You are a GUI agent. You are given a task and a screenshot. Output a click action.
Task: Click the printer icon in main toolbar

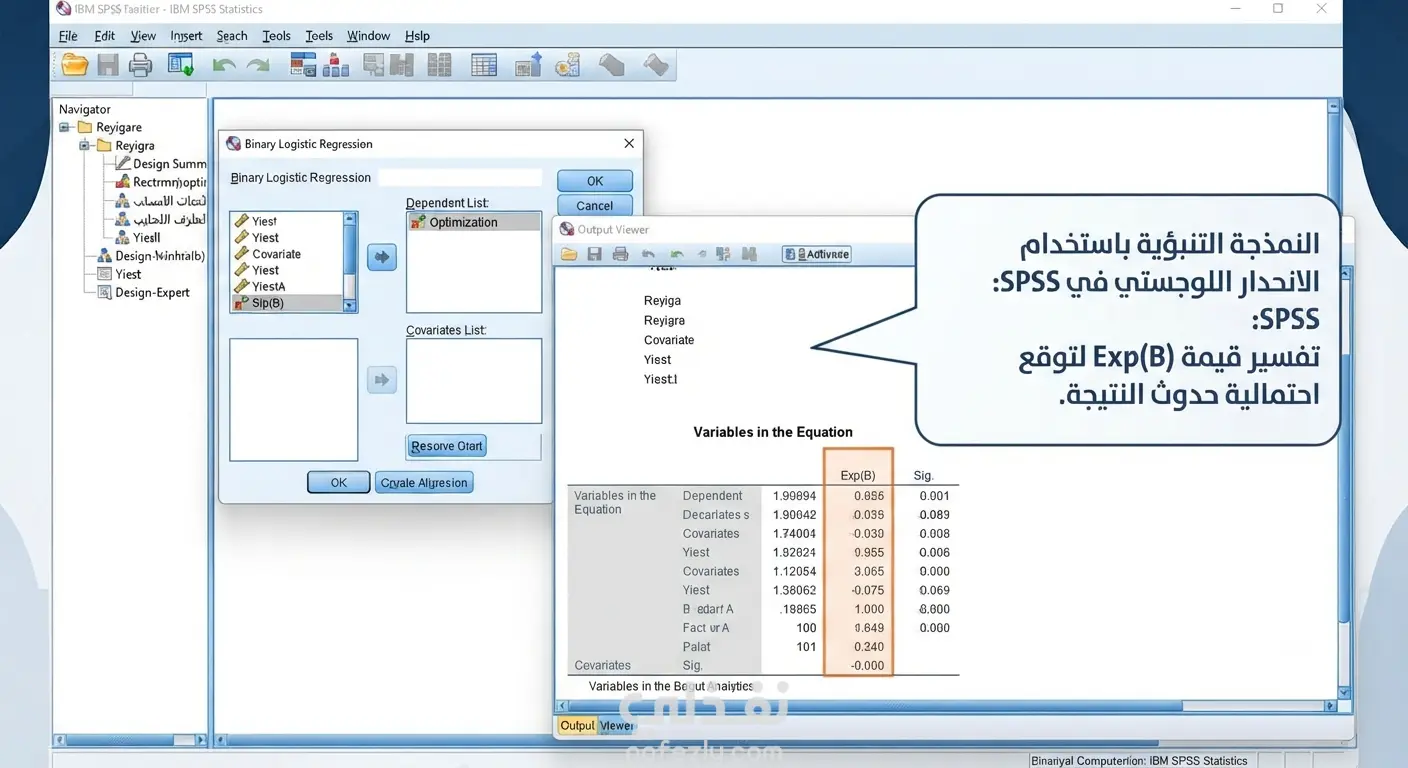click(141, 66)
